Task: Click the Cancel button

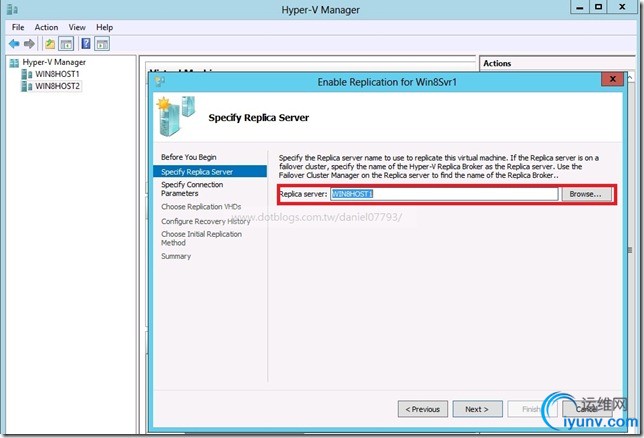Action: click(586, 409)
